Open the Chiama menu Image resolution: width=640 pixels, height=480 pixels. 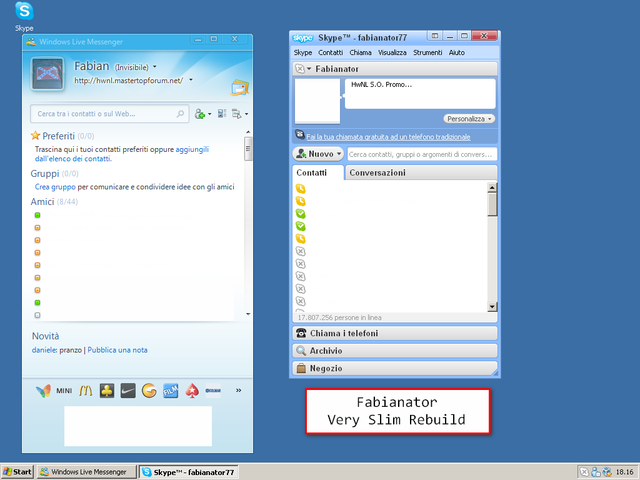pos(360,53)
